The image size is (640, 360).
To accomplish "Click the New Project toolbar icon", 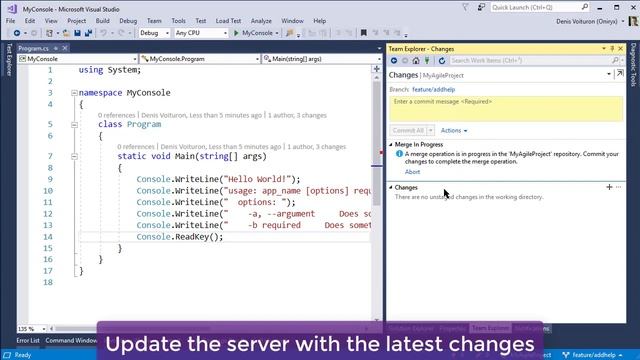I will pos(49,33).
